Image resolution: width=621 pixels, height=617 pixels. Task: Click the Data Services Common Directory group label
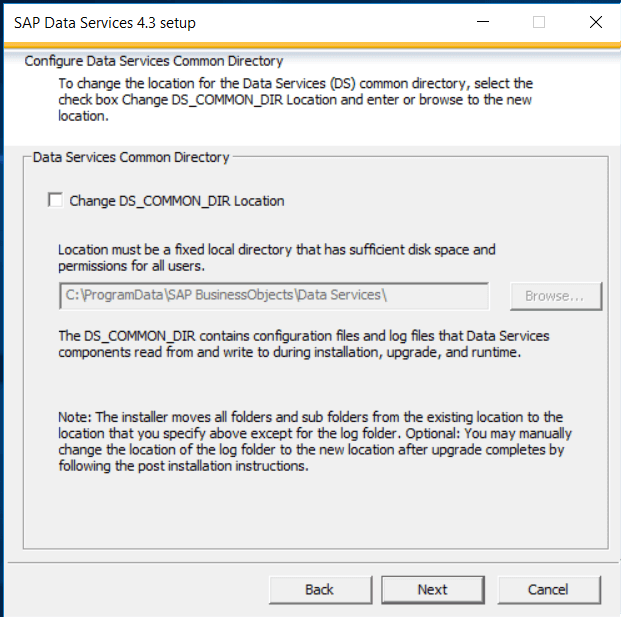[131, 158]
